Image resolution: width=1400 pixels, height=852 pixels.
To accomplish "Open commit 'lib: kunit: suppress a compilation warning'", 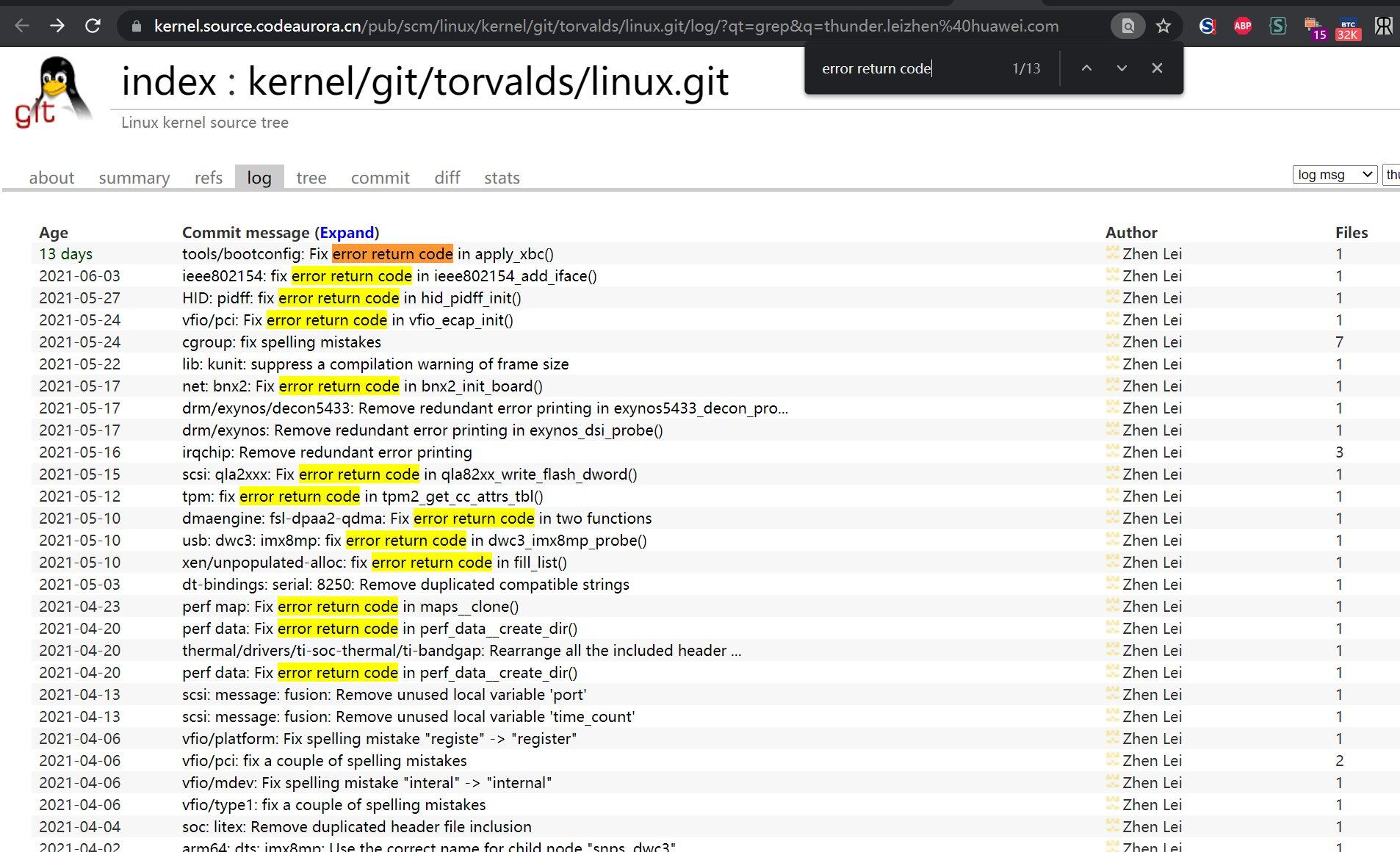I will (375, 364).
